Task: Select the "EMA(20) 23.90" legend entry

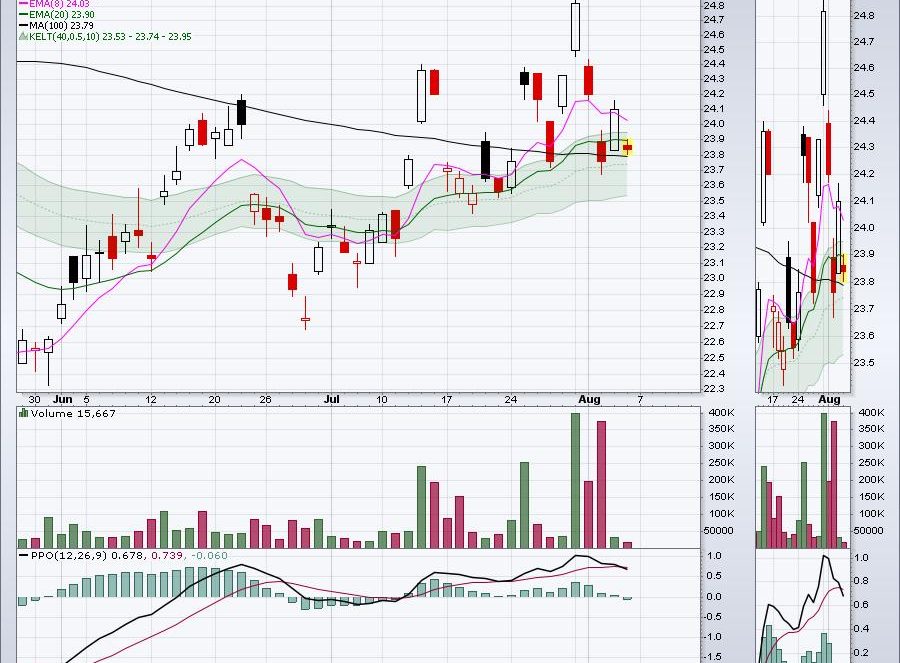Action: pos(61,14)
